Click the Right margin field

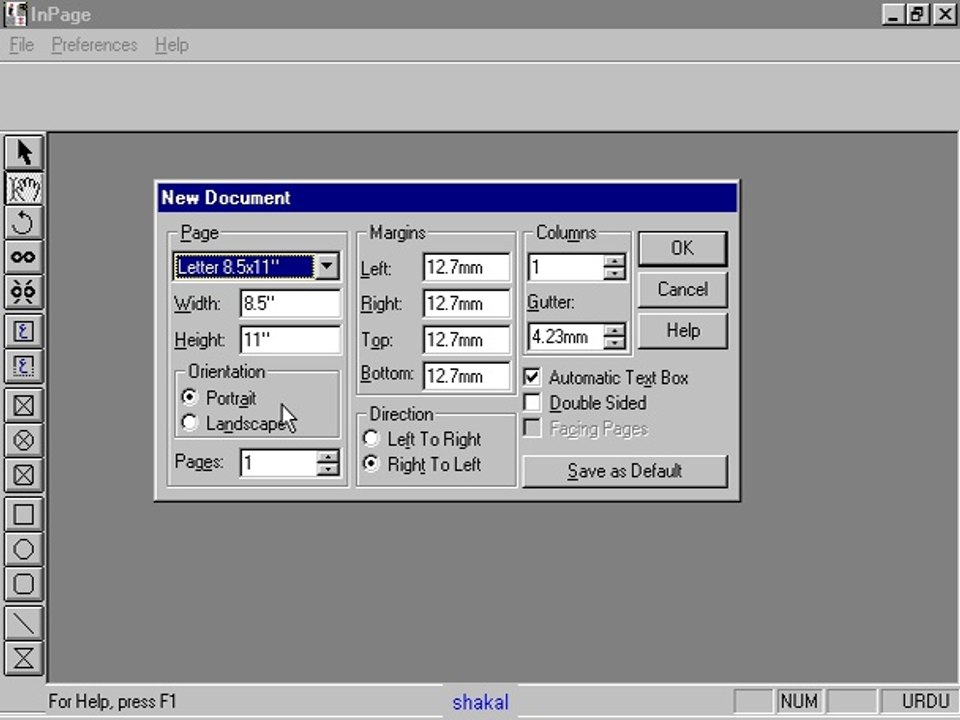(466, 304)
